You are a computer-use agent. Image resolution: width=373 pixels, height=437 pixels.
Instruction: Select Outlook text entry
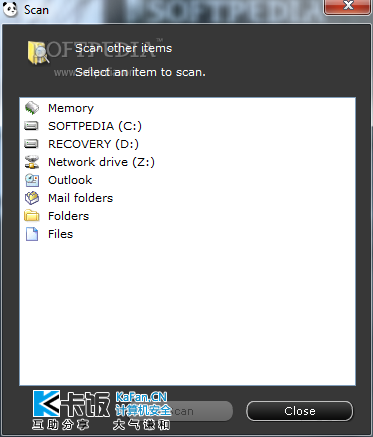pos(70,180)
